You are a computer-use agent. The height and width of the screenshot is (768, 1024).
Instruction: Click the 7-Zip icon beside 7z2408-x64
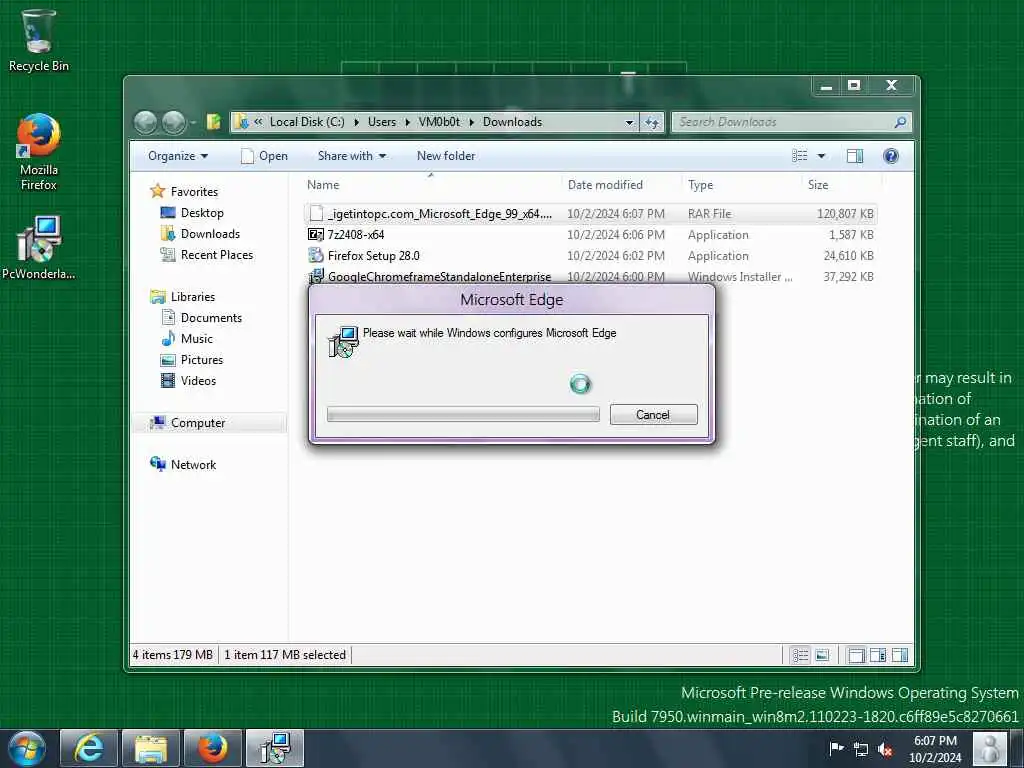(x=315, y=234)
